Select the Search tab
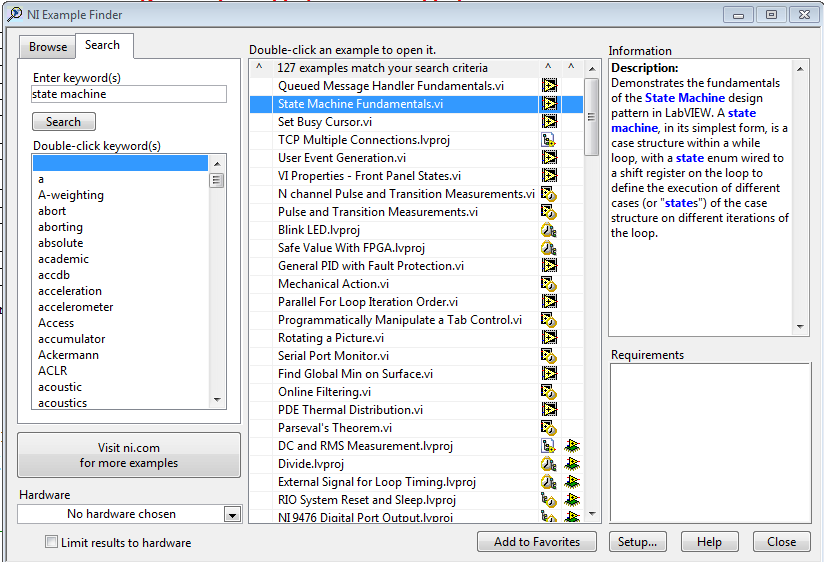This screenshot has width=824, height=562. coord(102,45)
